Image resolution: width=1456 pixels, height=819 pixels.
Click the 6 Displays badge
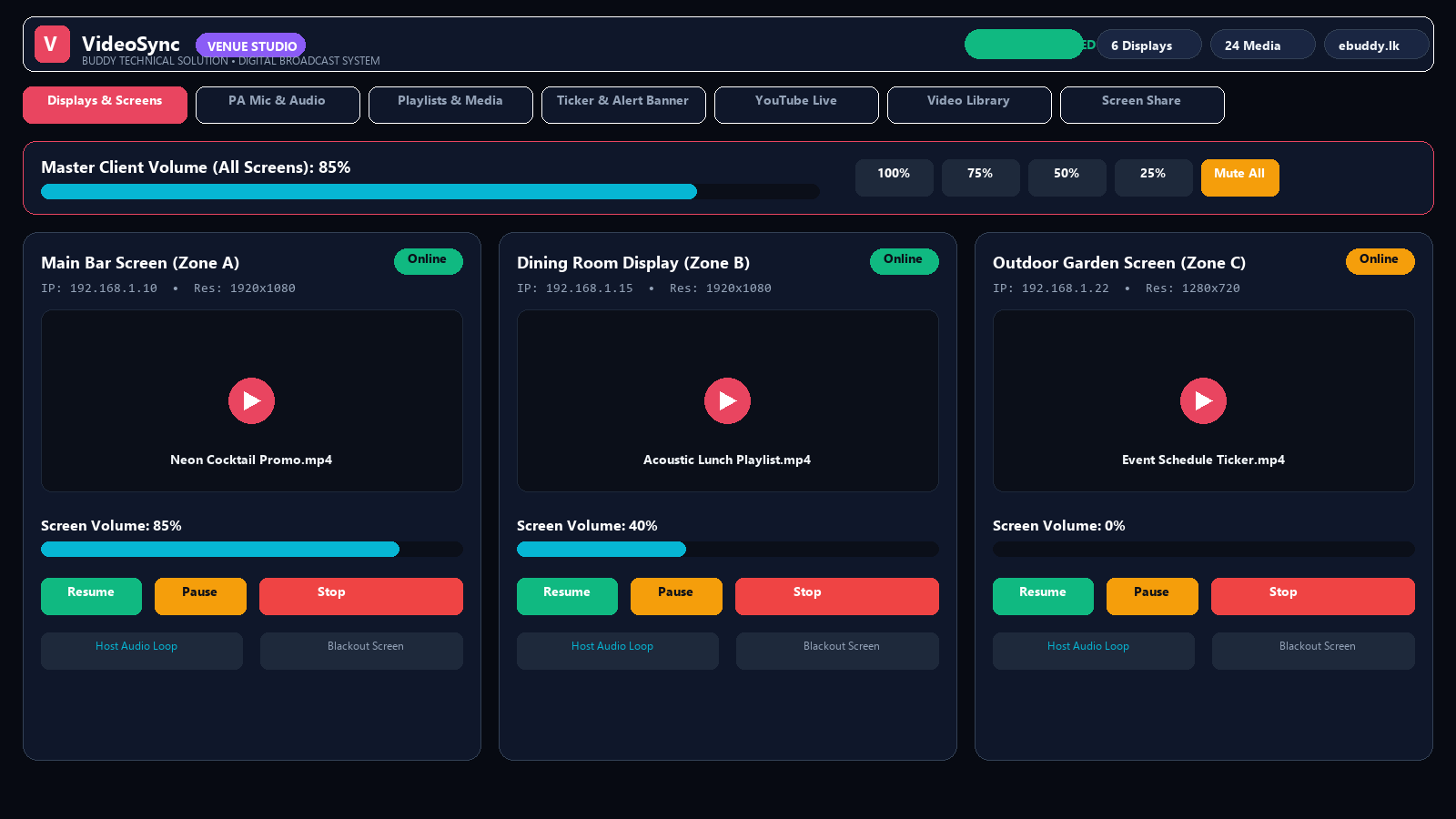[x=1149, y=45]
